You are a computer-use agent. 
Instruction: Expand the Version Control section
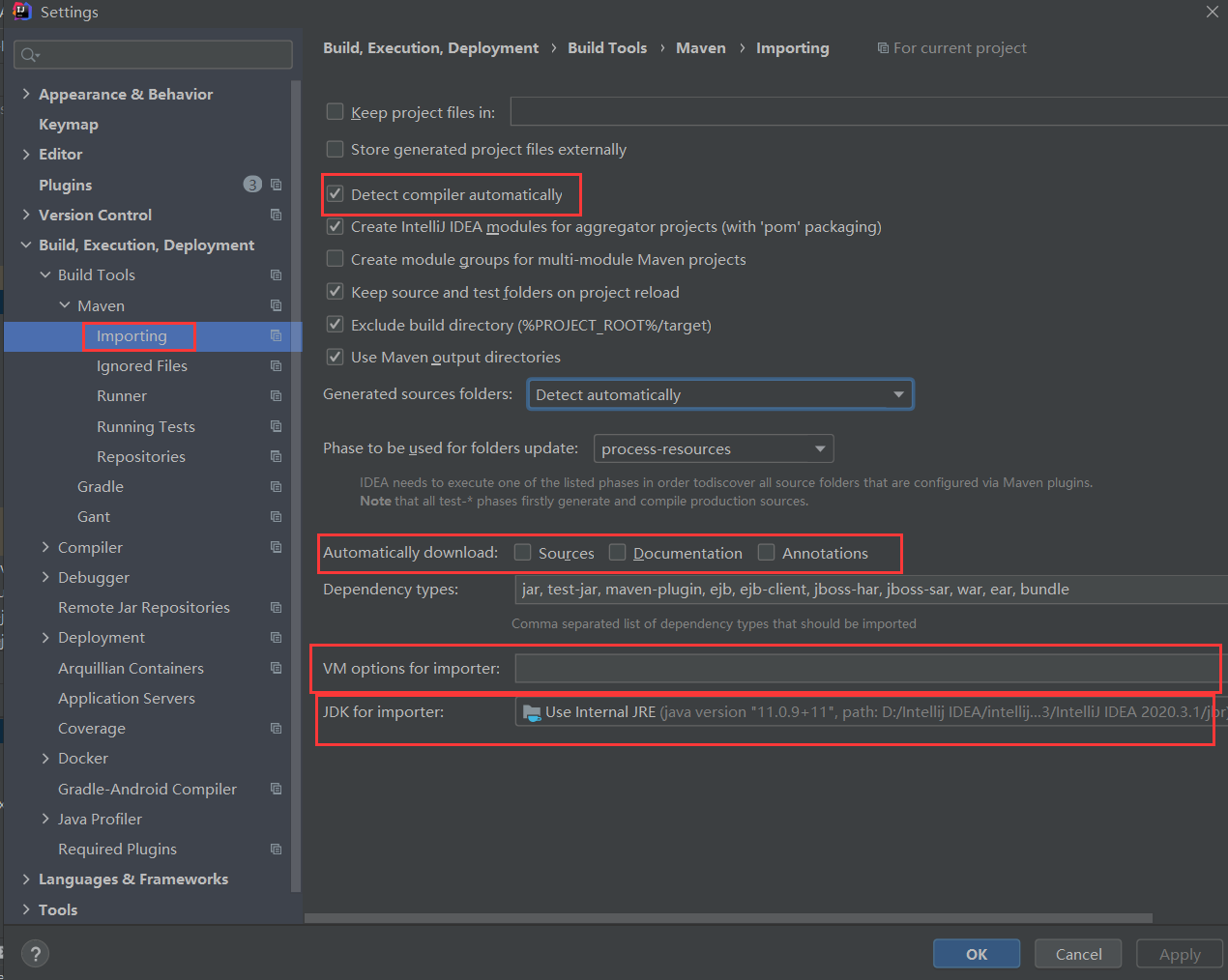click(x=26, y=215)
